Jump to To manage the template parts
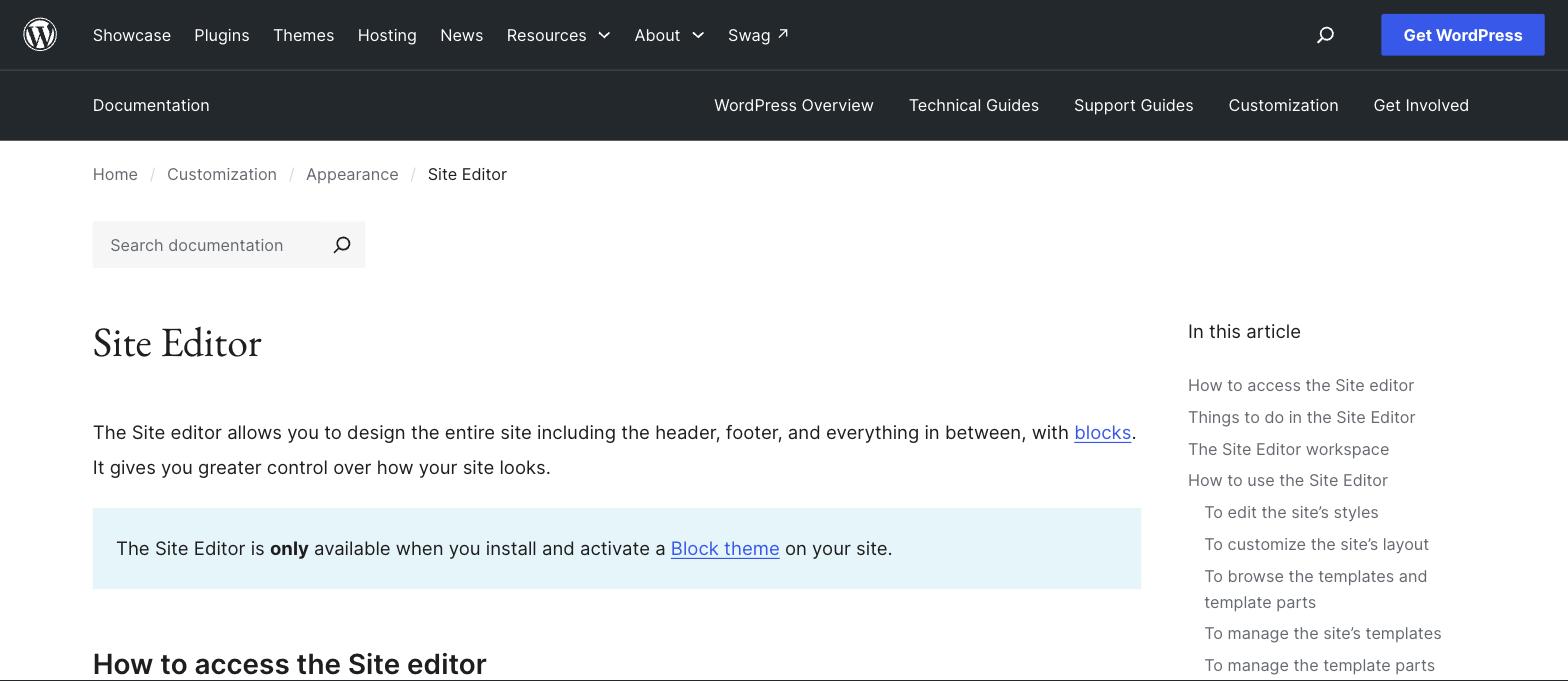 (1319, 665)
